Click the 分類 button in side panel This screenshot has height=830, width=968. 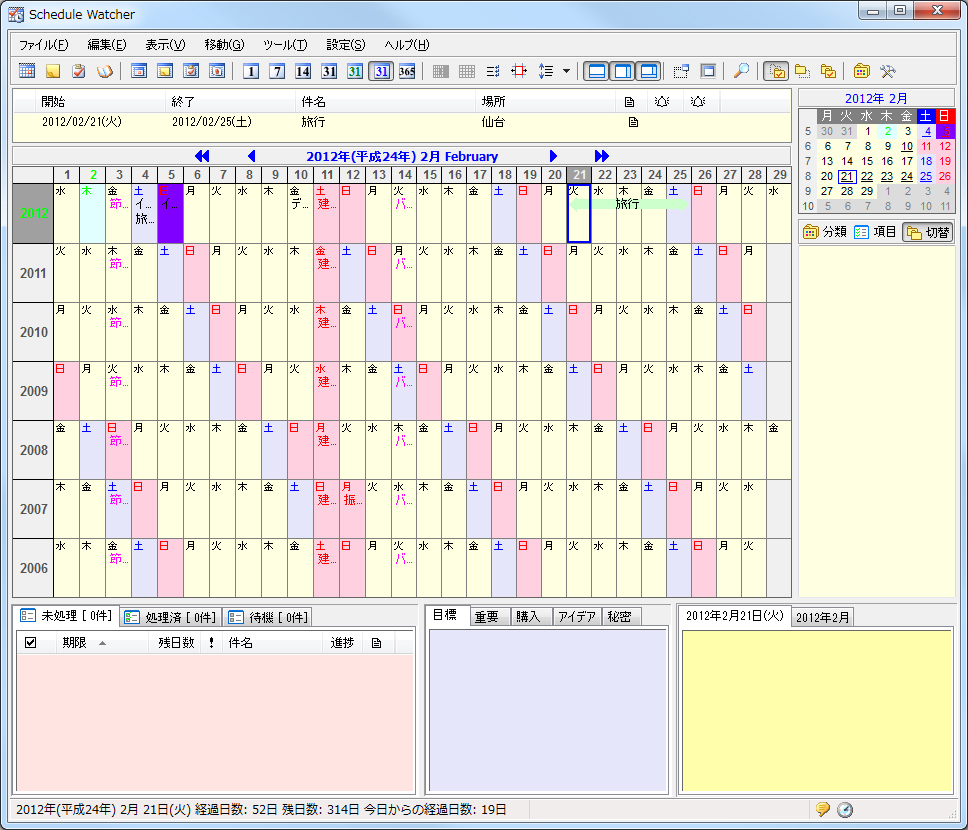click(x=825, y=232)
